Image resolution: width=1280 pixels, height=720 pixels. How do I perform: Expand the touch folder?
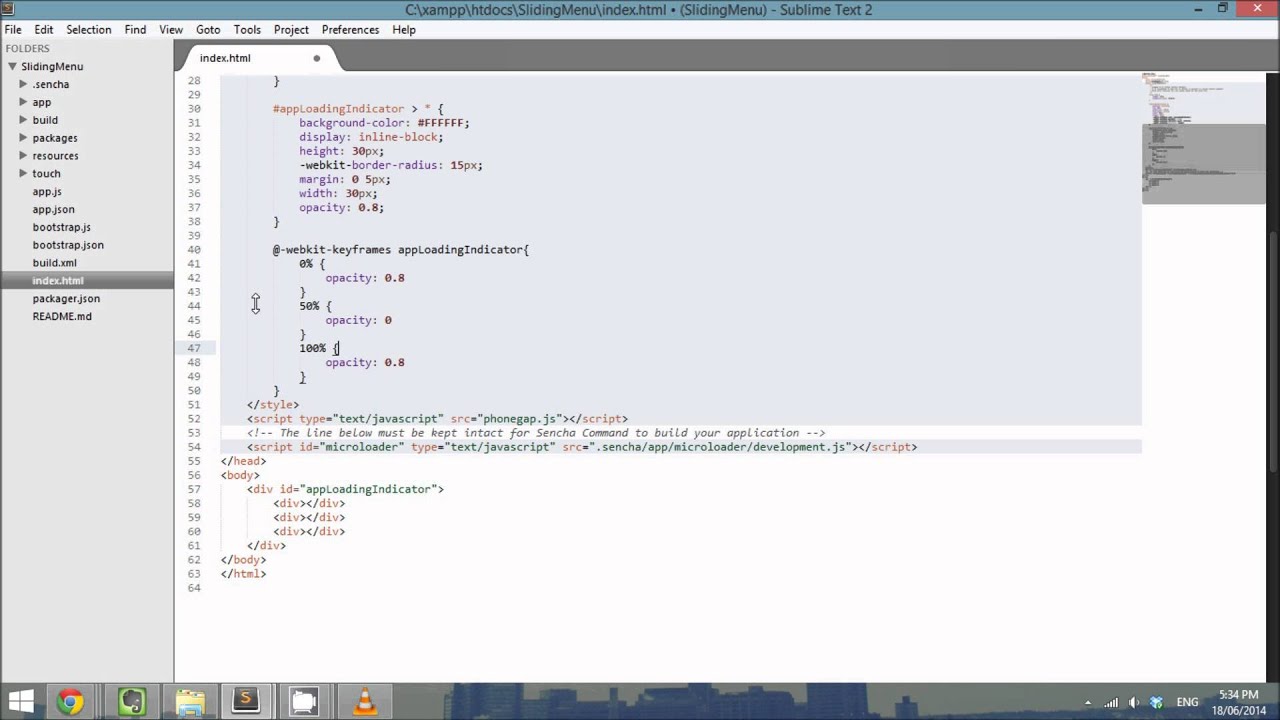point(23,174)
